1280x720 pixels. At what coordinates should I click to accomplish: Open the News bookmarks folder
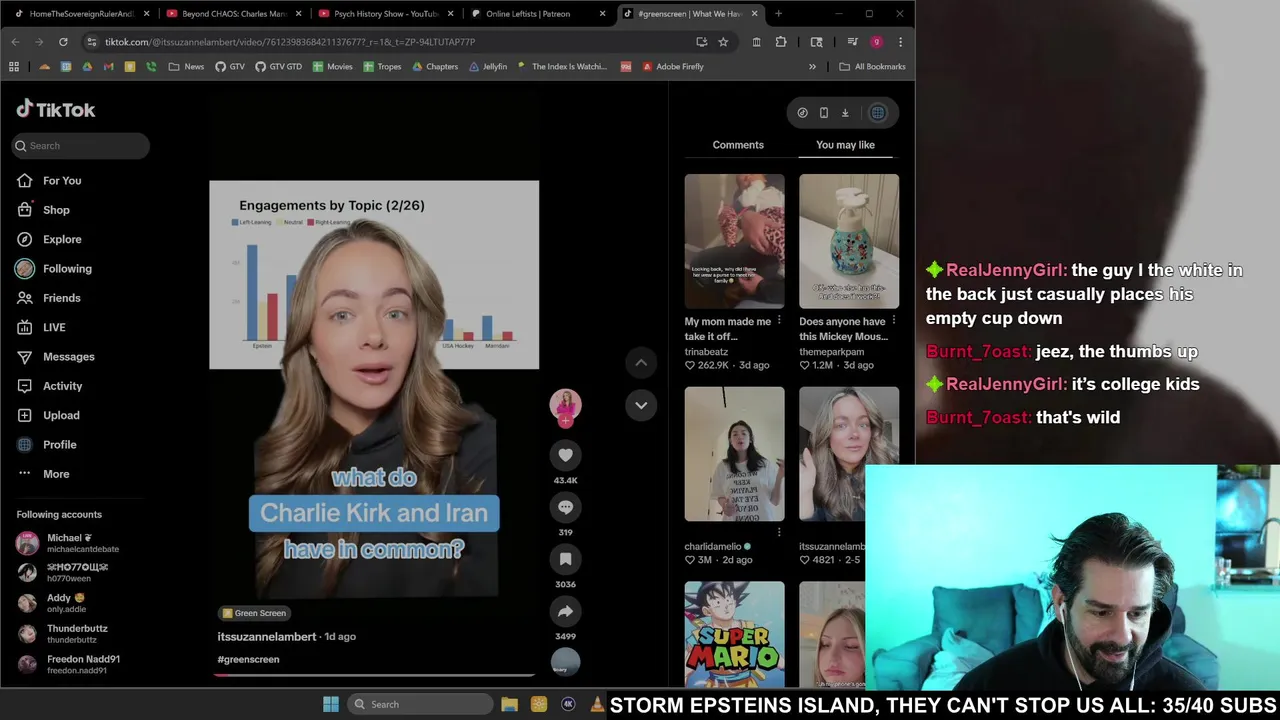click(x=186, y=67)
